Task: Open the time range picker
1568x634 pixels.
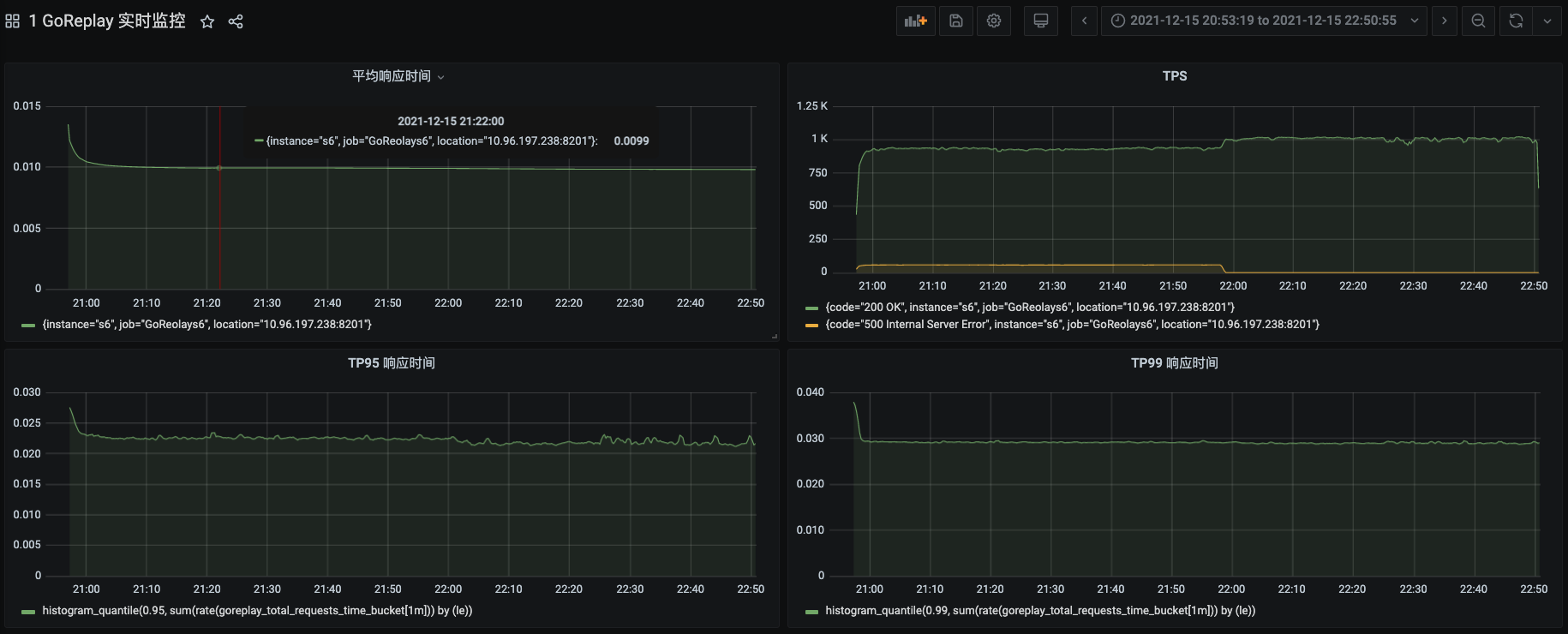Action: click(1265, 21)
